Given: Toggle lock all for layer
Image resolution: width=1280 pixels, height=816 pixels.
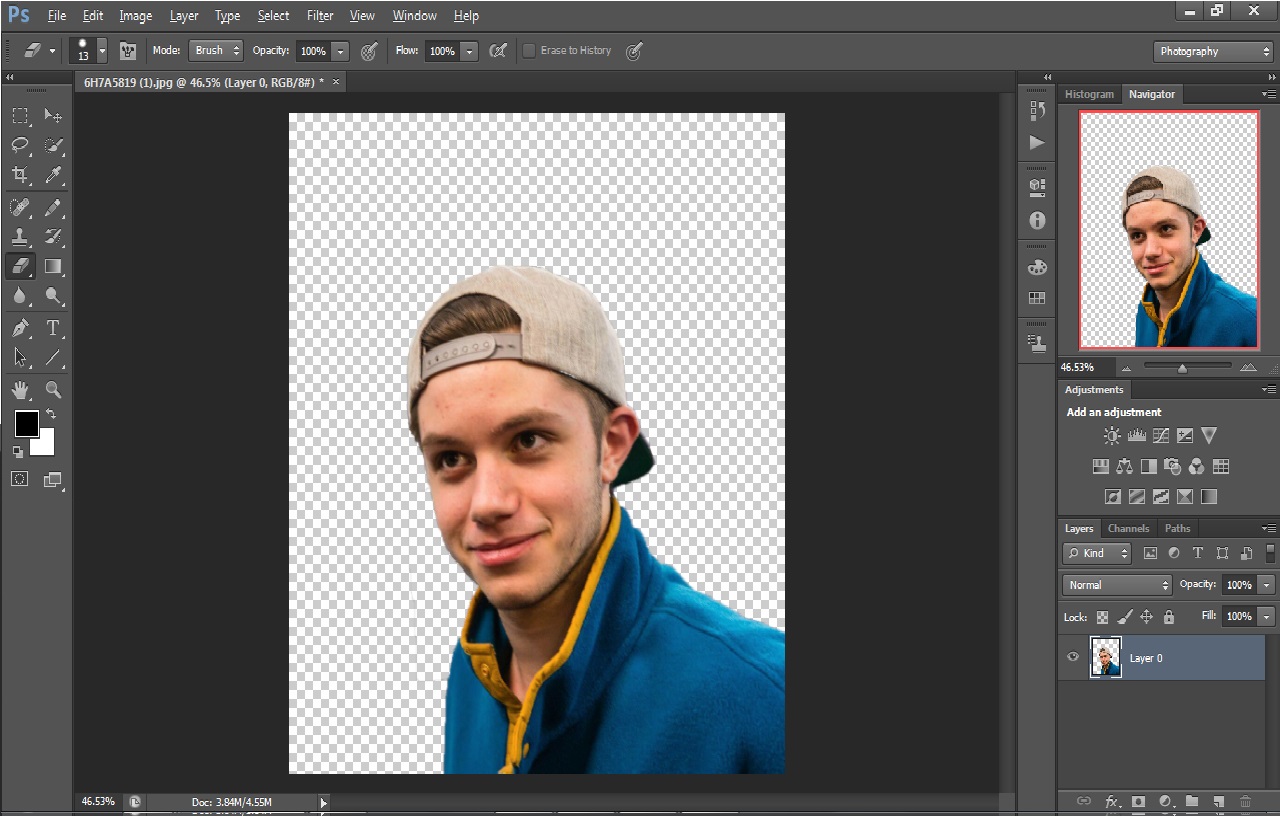Looking at the screenshot, I should pyautogui.click(x=1169, y=617).
